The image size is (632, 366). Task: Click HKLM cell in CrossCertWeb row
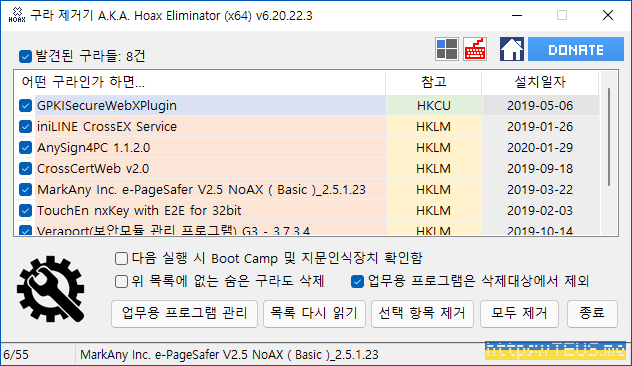point(434,168)
